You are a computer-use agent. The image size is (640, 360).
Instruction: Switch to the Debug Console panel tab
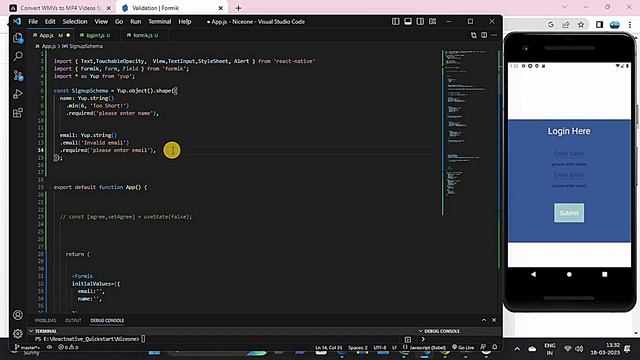tap(107, 320)
